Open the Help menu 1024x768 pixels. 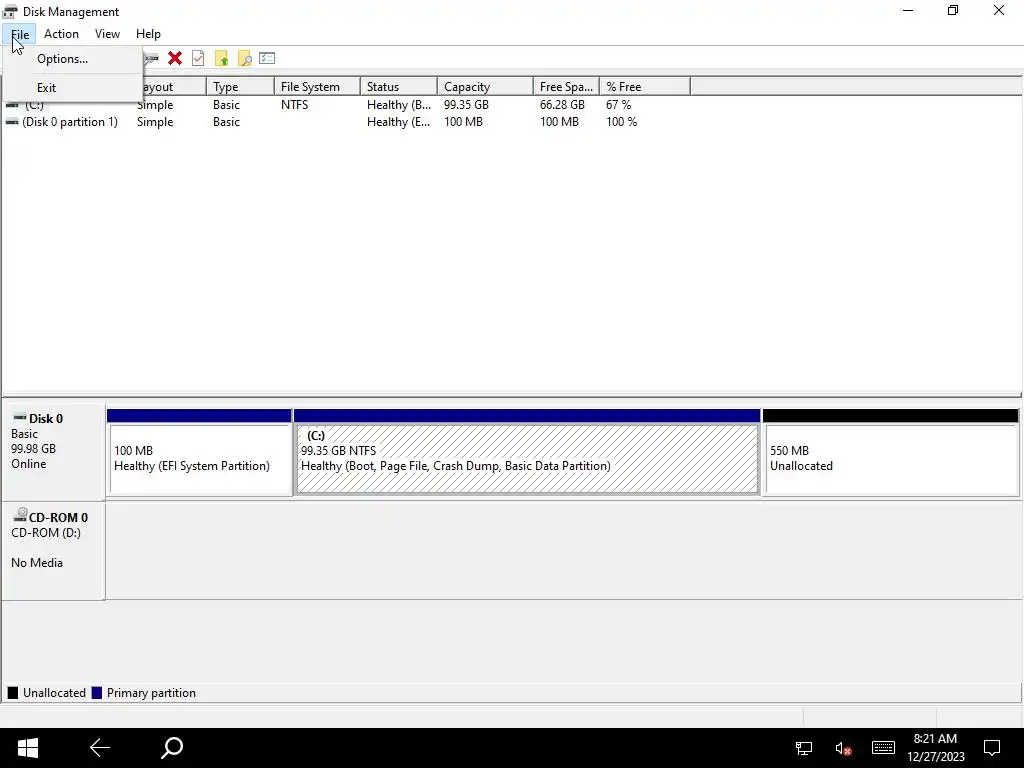click(x=148, y=34)
